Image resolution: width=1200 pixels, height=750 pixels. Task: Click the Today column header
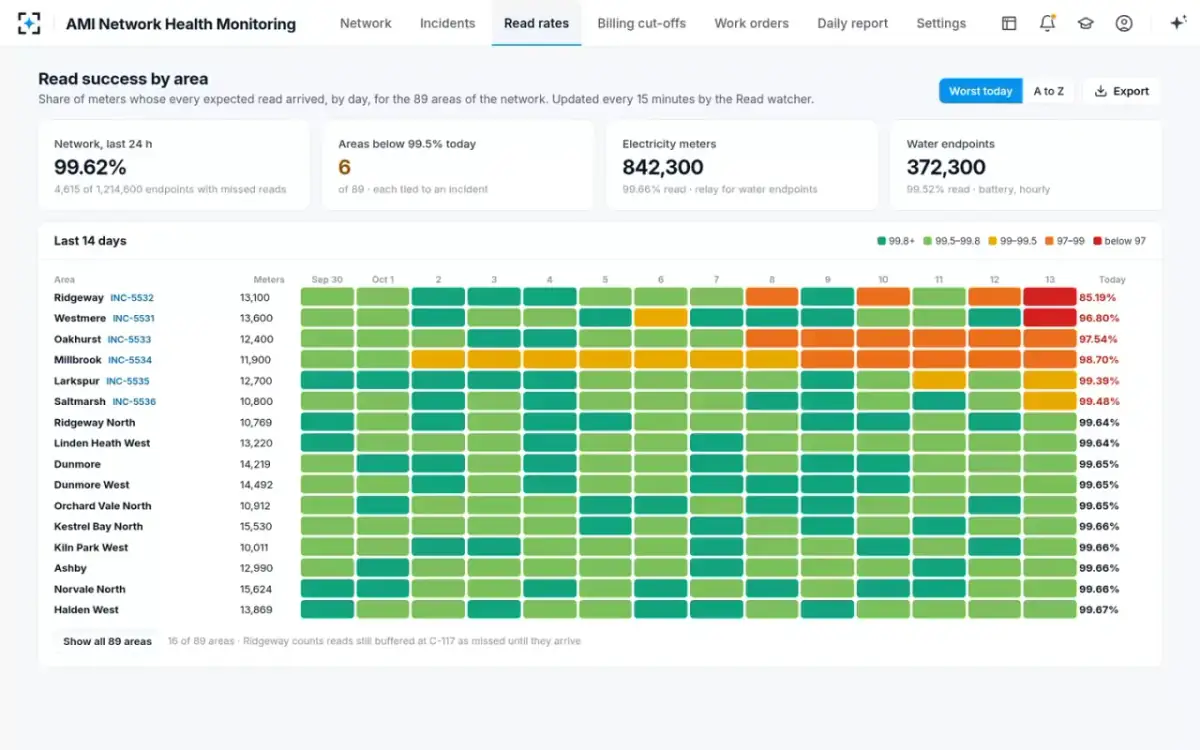tap(1112, 280)
